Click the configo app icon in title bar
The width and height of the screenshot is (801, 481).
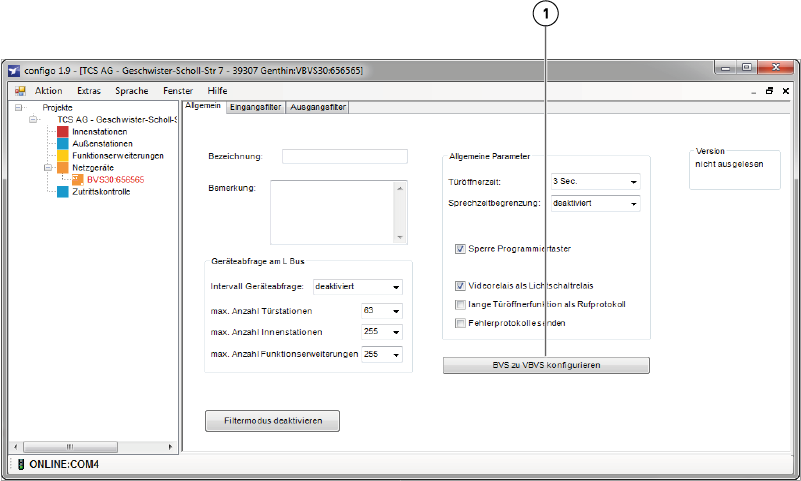click(14, 71)
